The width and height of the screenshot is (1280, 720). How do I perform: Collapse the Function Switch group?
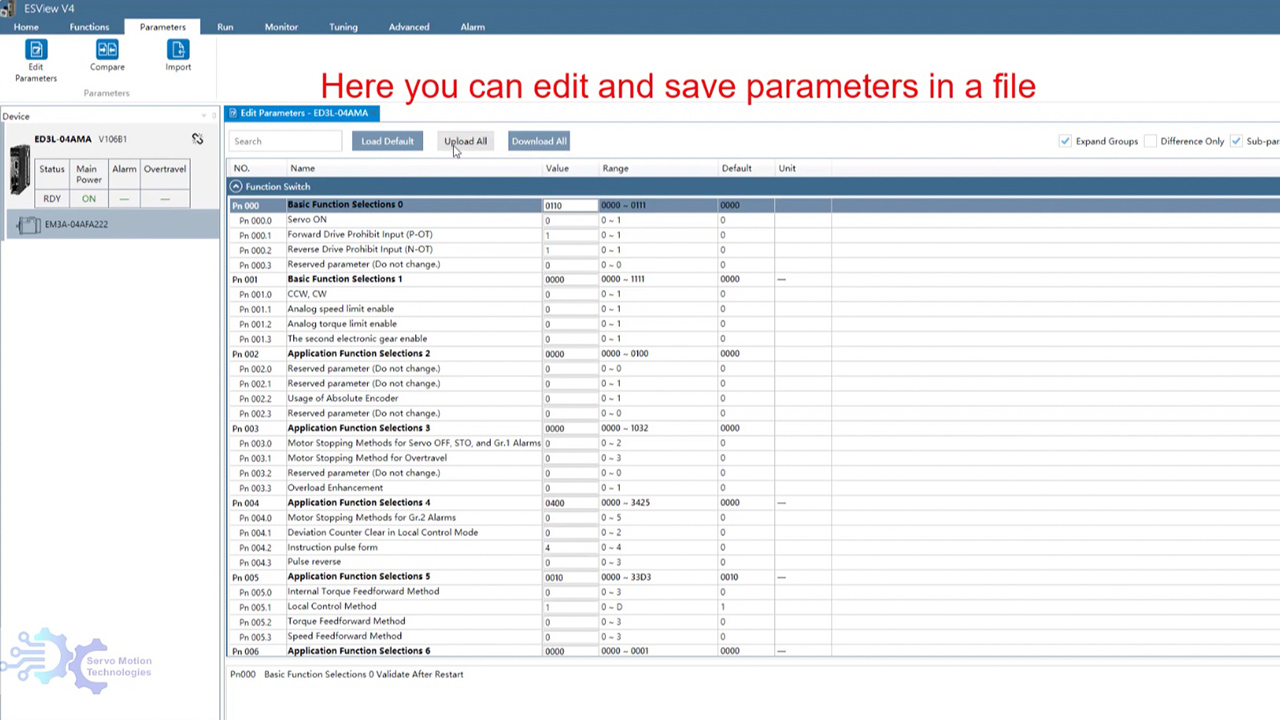click(236, 187)
